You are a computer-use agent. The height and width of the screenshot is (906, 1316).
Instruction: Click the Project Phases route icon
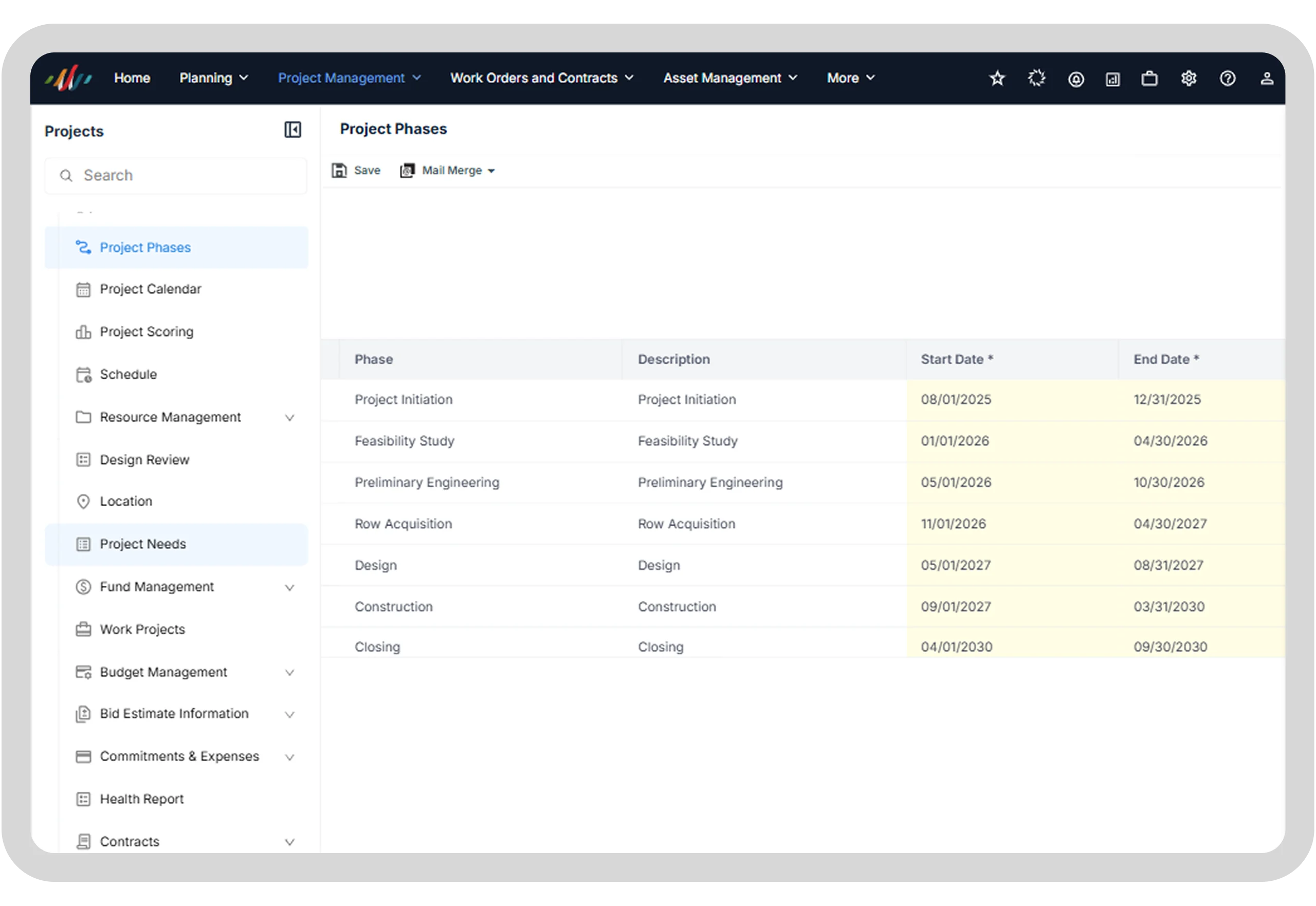pyautogui.click(x=83, y=248)
